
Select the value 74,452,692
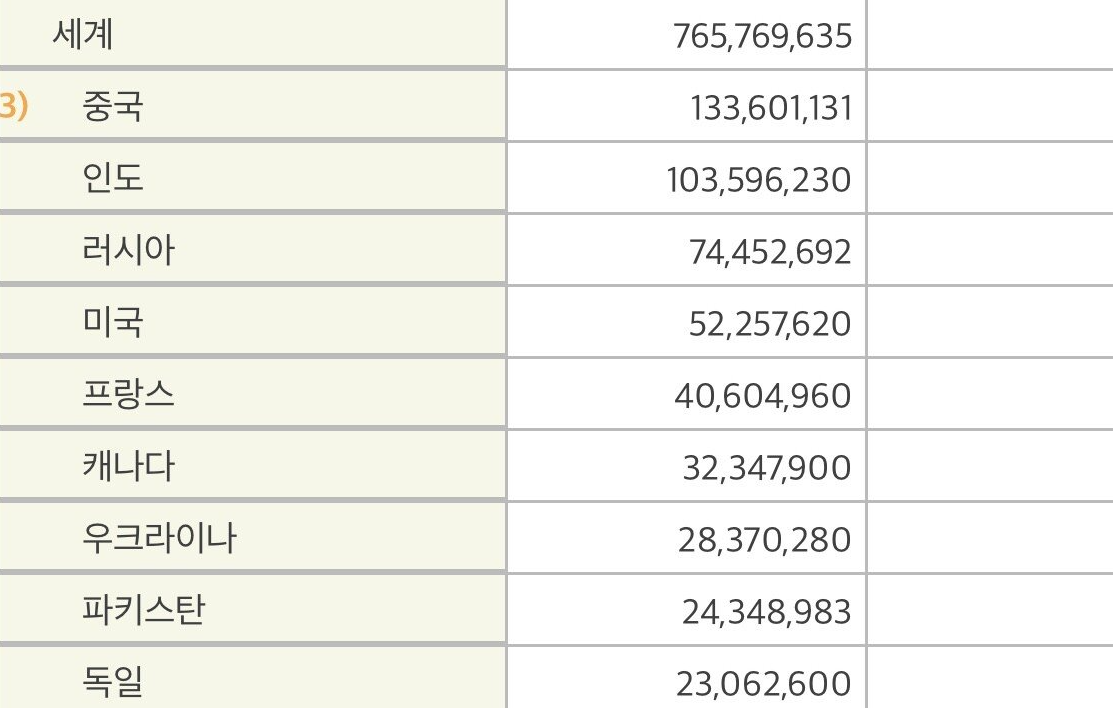point(770,252)
